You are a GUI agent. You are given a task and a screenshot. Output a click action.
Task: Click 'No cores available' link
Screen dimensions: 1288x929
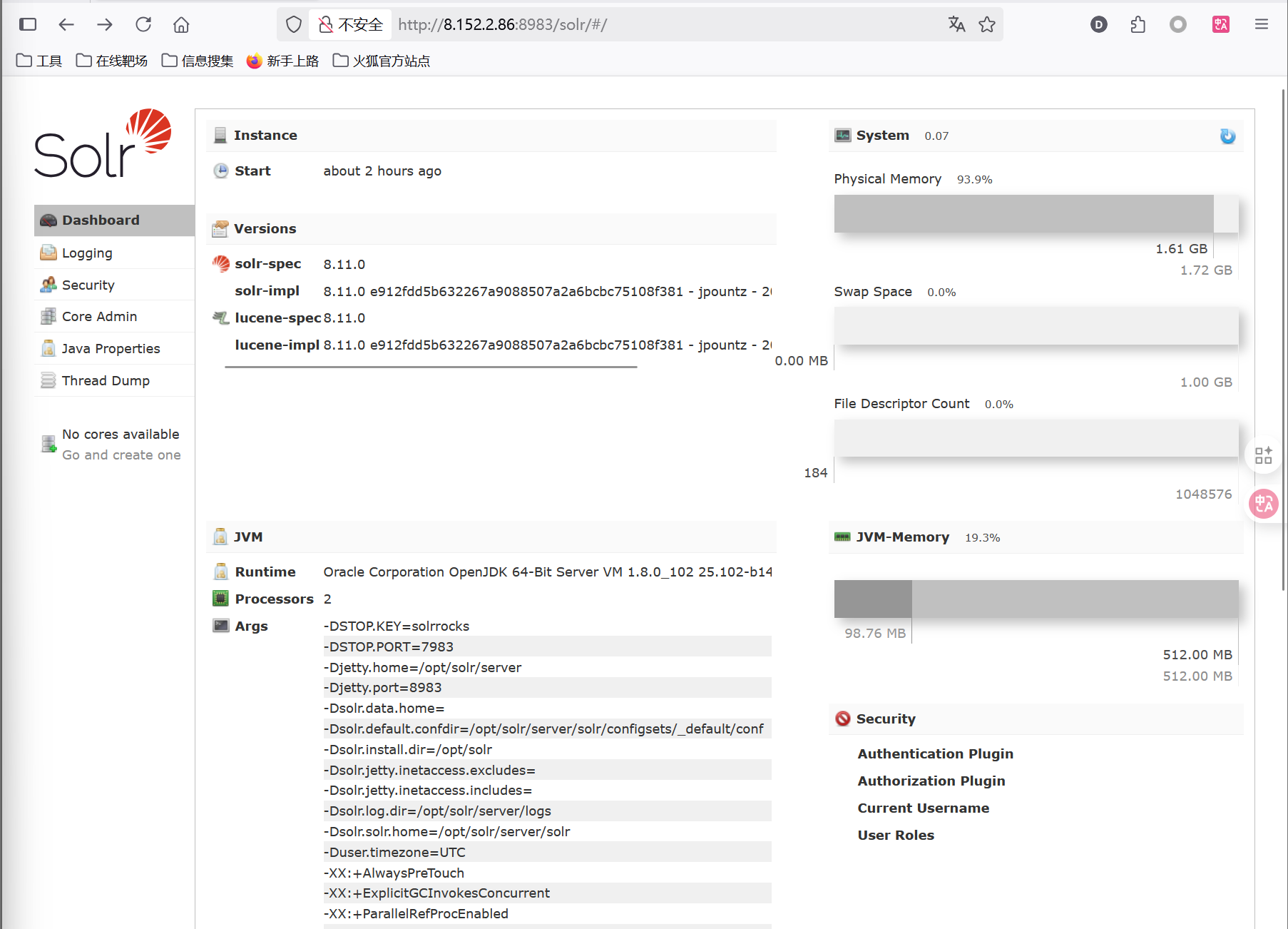121,434
